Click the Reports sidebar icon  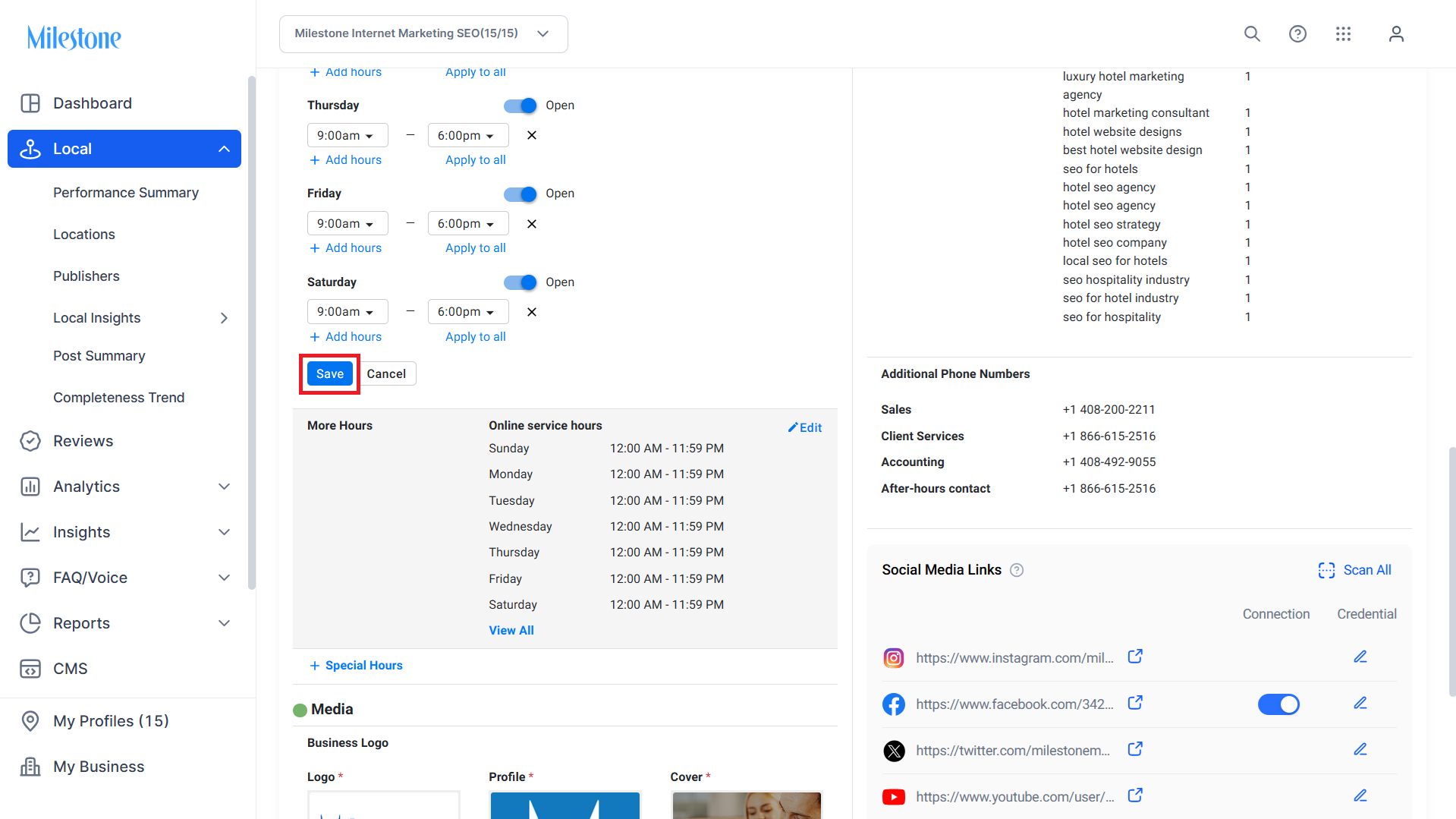click(30, 623)
